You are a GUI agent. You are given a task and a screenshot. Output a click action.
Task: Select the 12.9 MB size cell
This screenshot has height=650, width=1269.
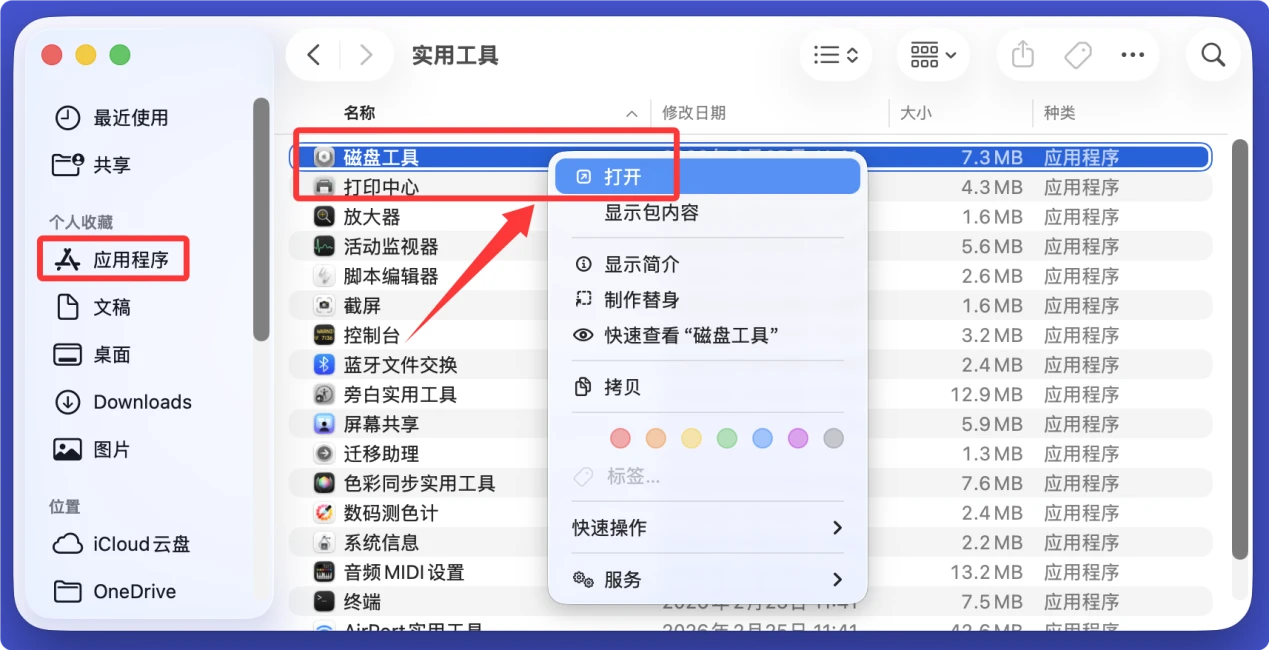pyautogui.click(x=986, y=395)
